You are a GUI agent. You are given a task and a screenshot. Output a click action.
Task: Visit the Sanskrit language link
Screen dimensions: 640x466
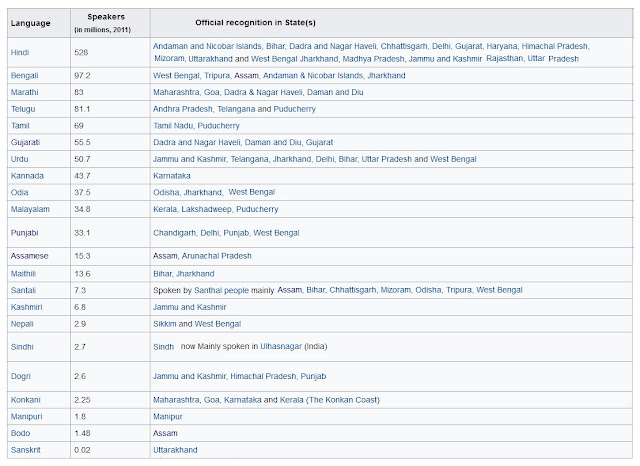[x=25, y=450]
